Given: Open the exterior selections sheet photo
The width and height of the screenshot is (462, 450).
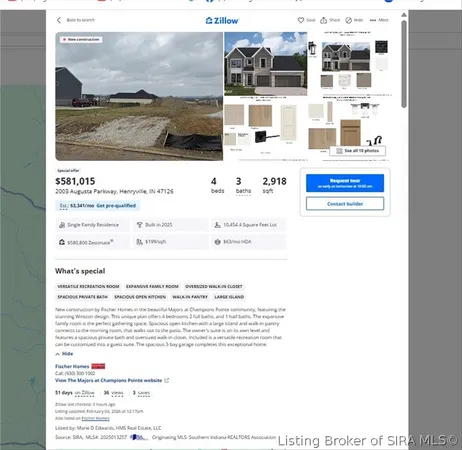Looking at the screenshot, I should click(x=349, y=64).
